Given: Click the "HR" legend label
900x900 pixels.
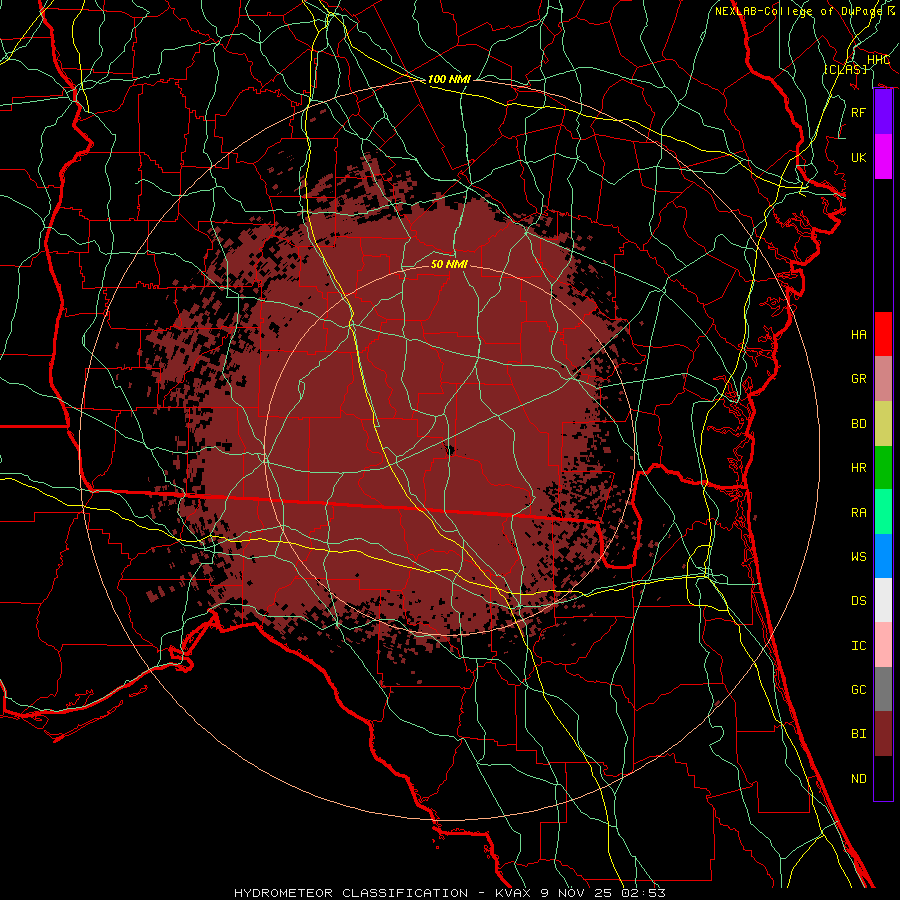Looking at the screenshot, I should [x=859, y=468].
